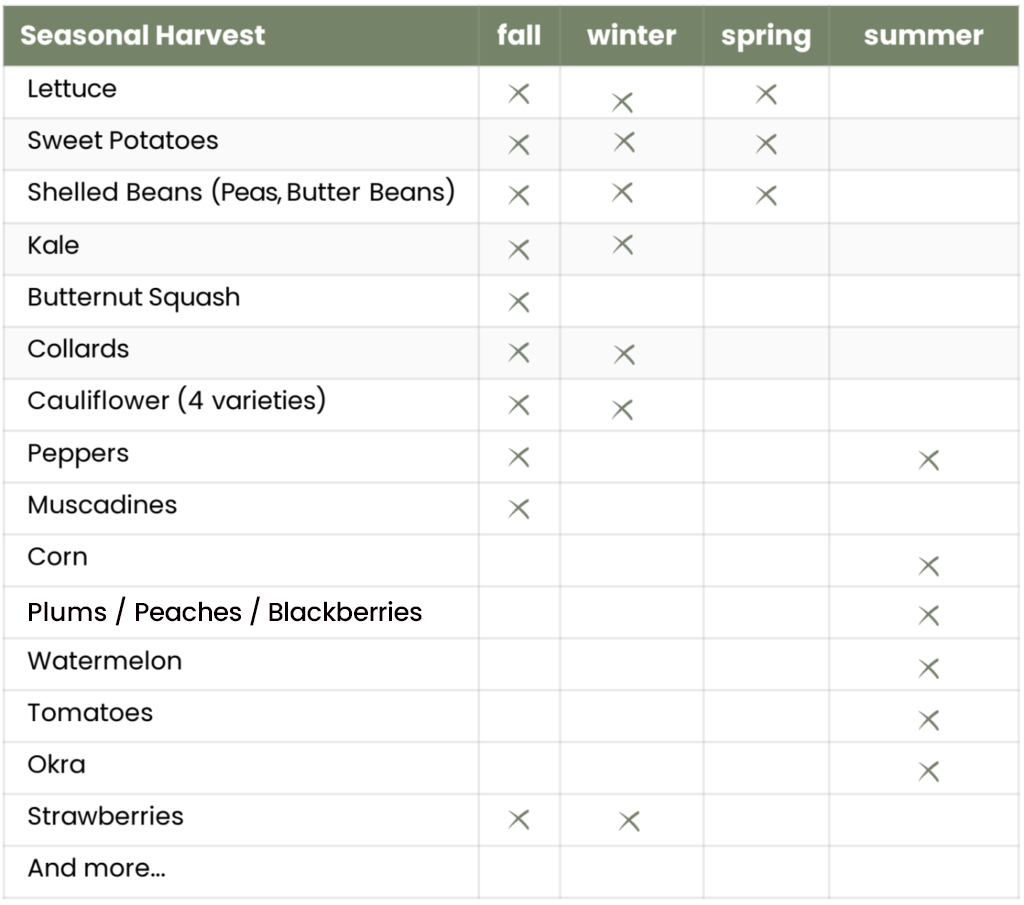
Task: Select the Butternut Squash fall X mark
Action: [519, 302]
